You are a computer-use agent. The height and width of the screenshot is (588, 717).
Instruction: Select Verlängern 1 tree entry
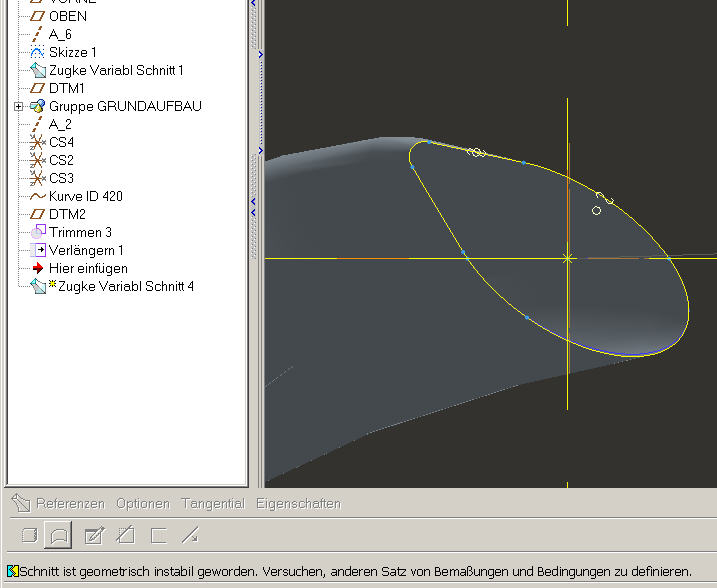86,250
